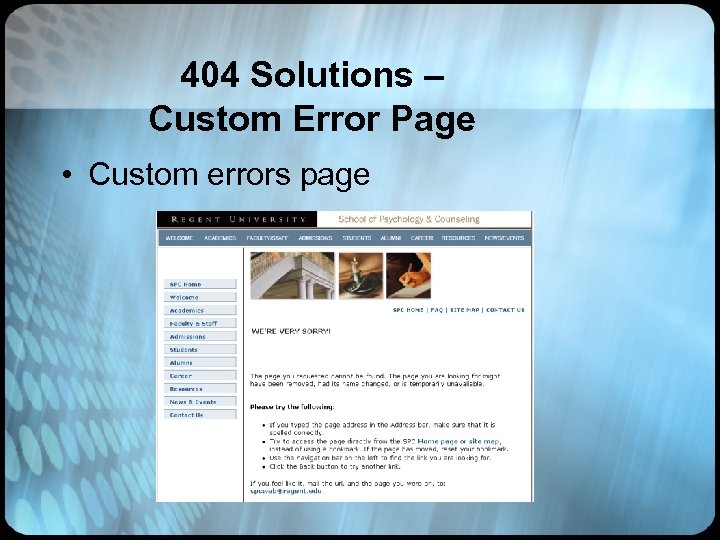The image size is (720, 540).
Task: Click the candle photo thumbnail
Action: pos(360,276)
